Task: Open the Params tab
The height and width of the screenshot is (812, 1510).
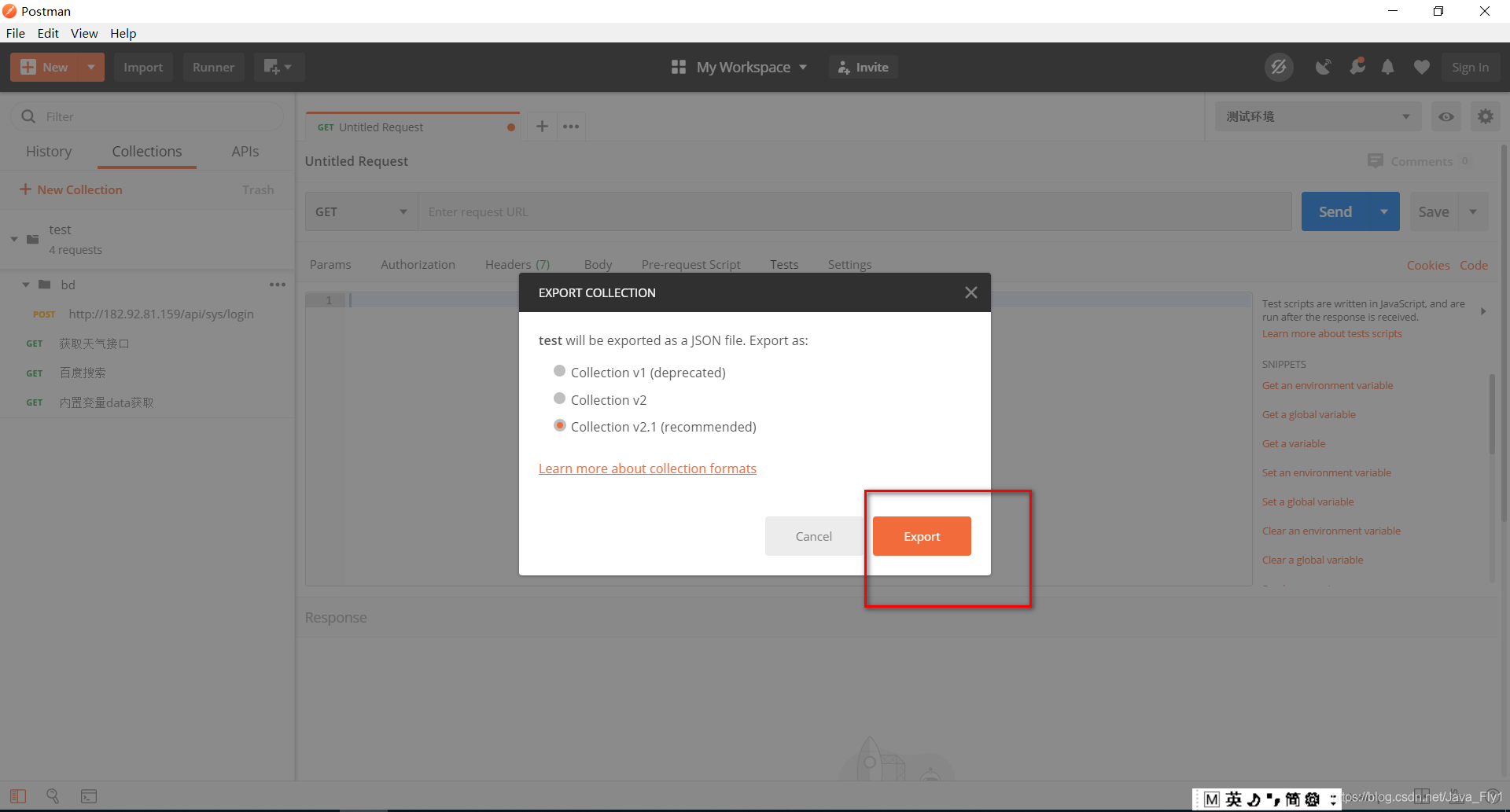Action: pos(330,265)
